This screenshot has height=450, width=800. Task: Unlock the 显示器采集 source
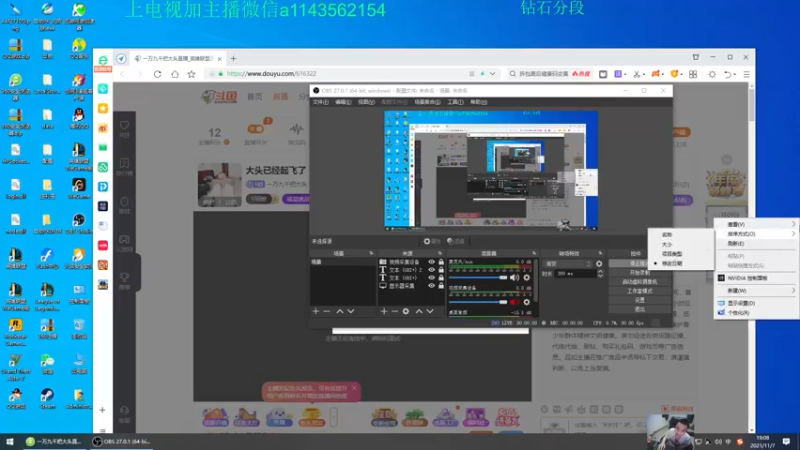[x=441, y=286]
